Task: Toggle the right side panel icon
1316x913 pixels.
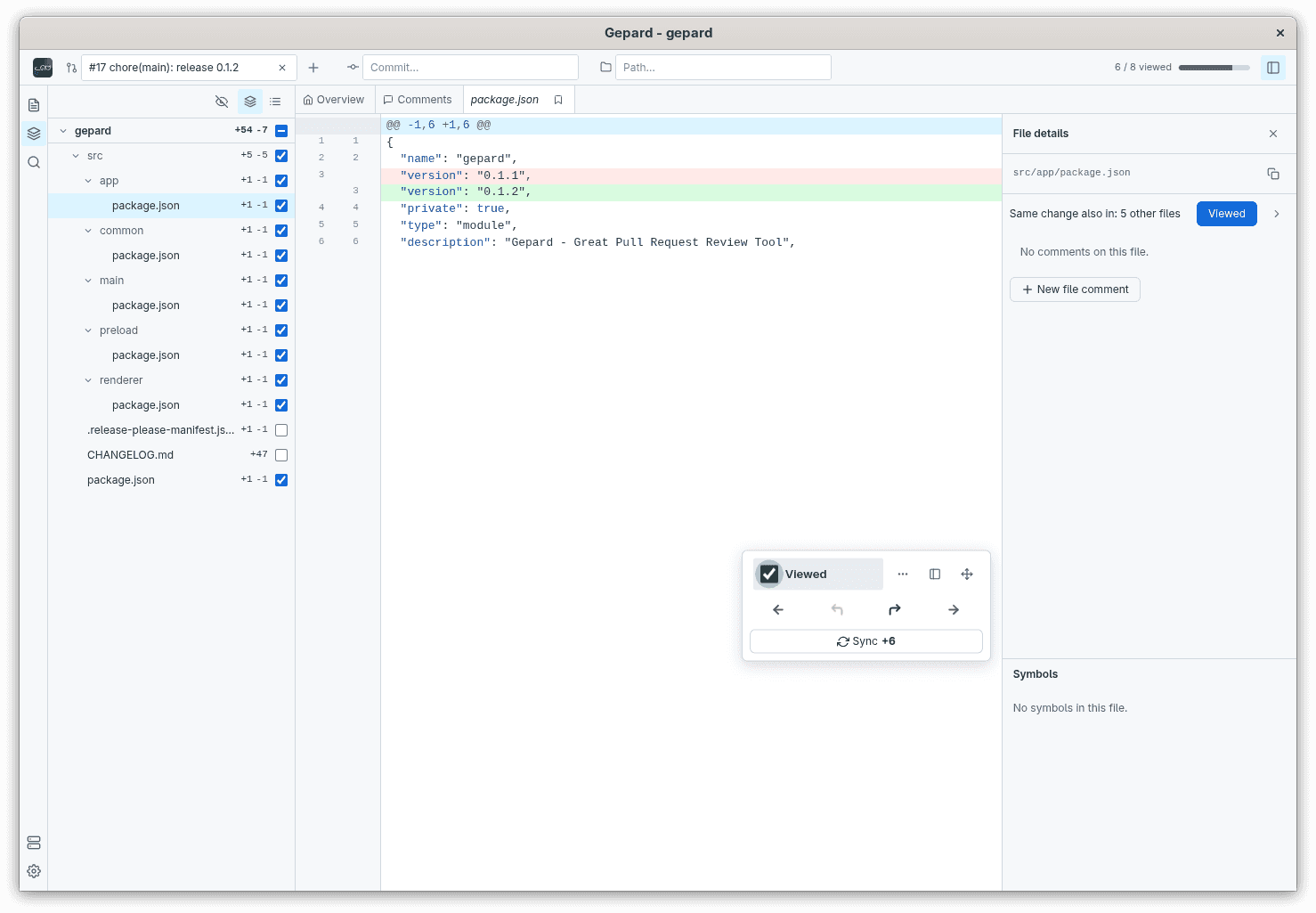Action: [1273, 68]
